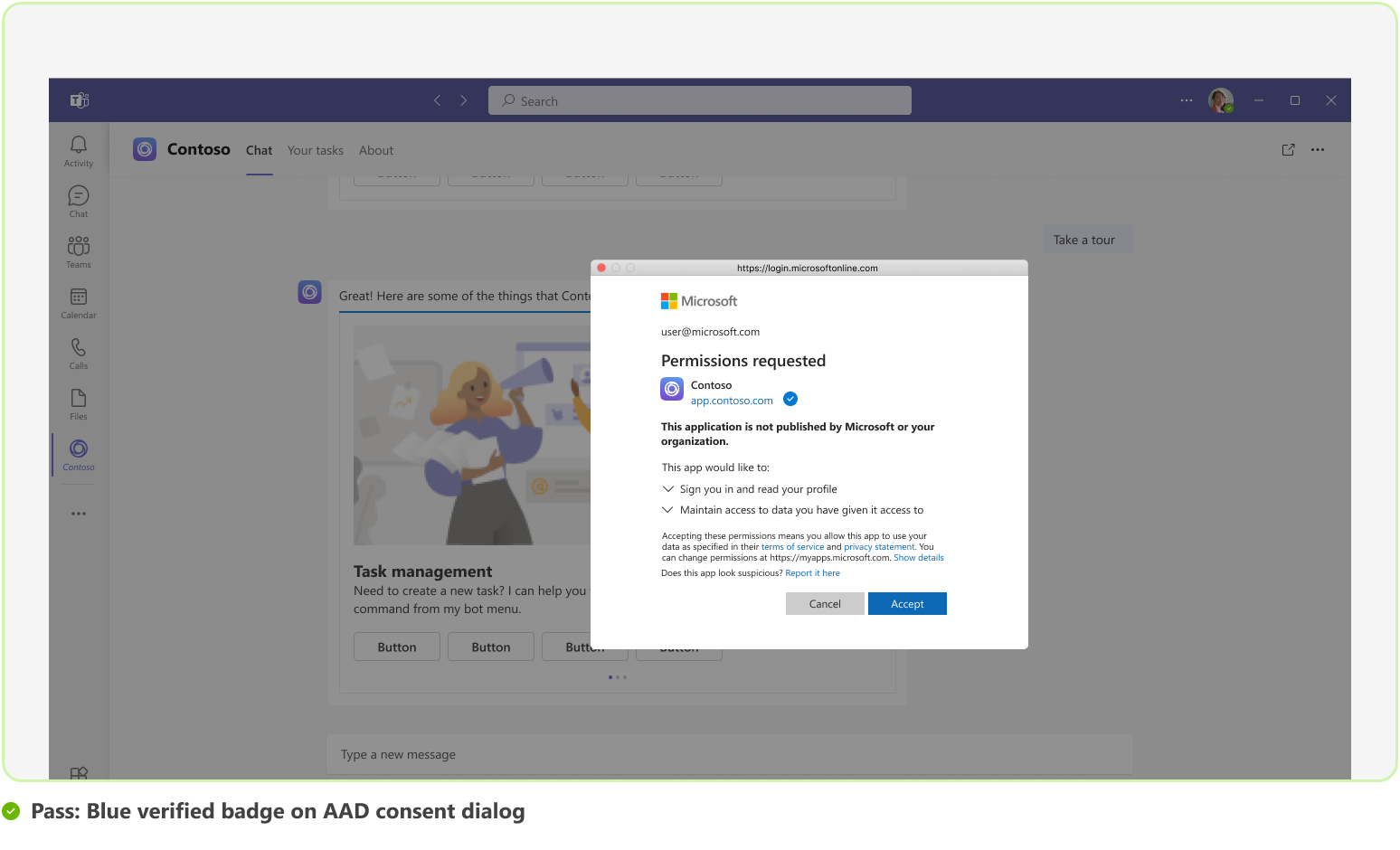Click the carousel pagination dots
Screen dimensions: 1400x850
tap(618, 677)
